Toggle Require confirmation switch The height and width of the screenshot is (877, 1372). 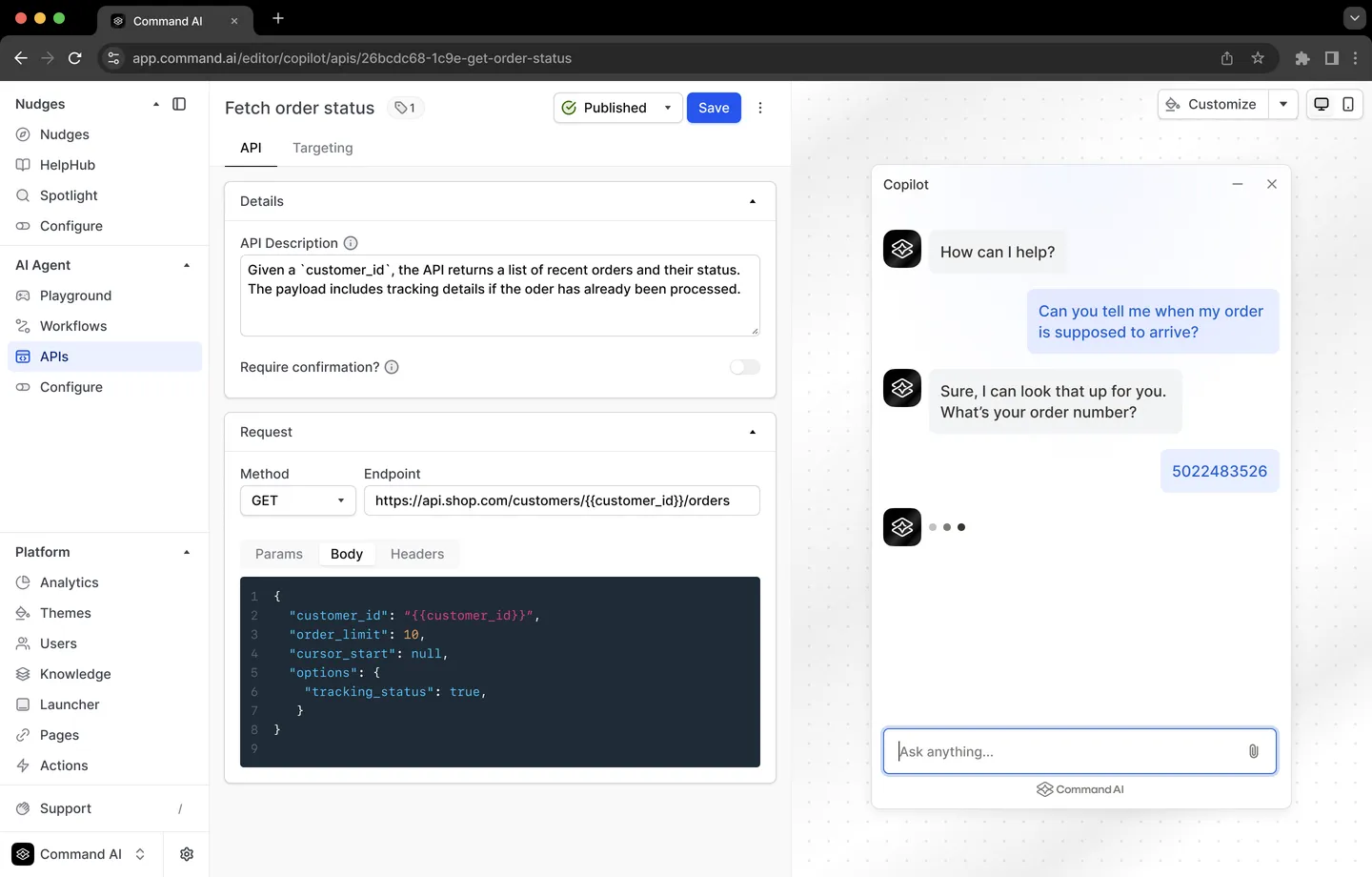pos(745,367)
